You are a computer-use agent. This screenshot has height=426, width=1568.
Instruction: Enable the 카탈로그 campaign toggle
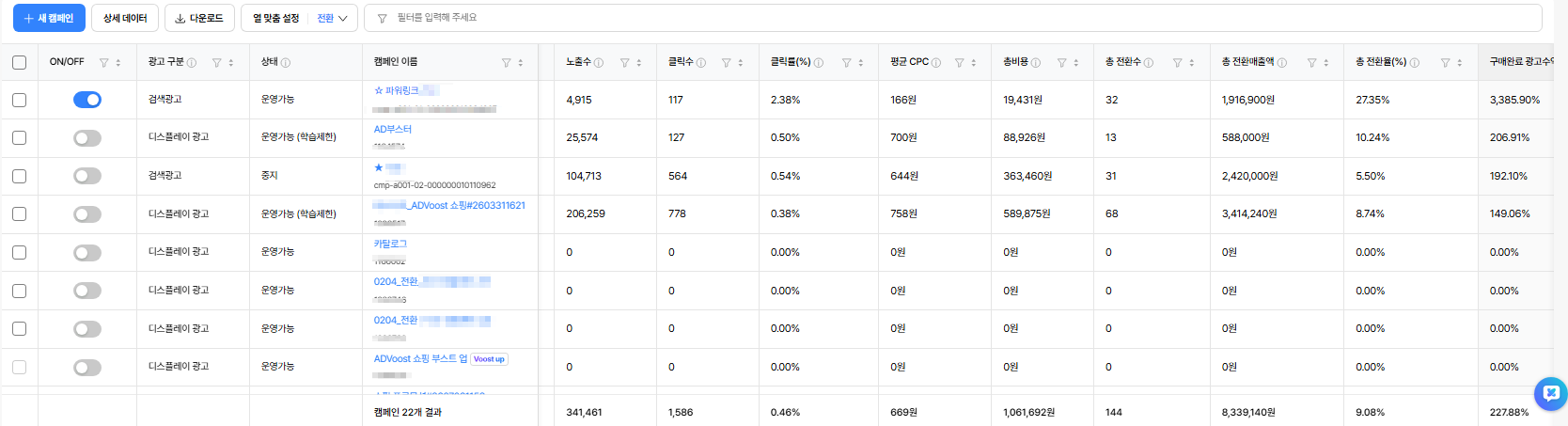click(87, 253)
